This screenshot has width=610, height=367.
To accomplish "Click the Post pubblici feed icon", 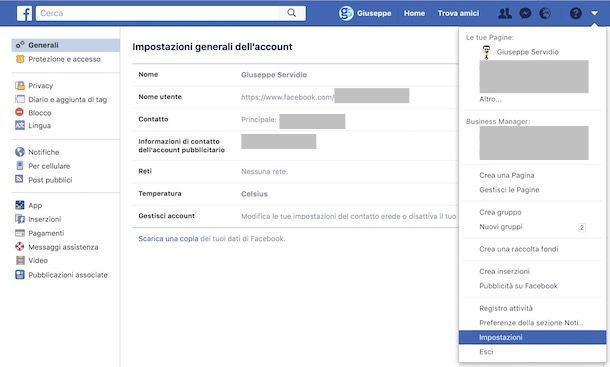I will pos(19,179).
